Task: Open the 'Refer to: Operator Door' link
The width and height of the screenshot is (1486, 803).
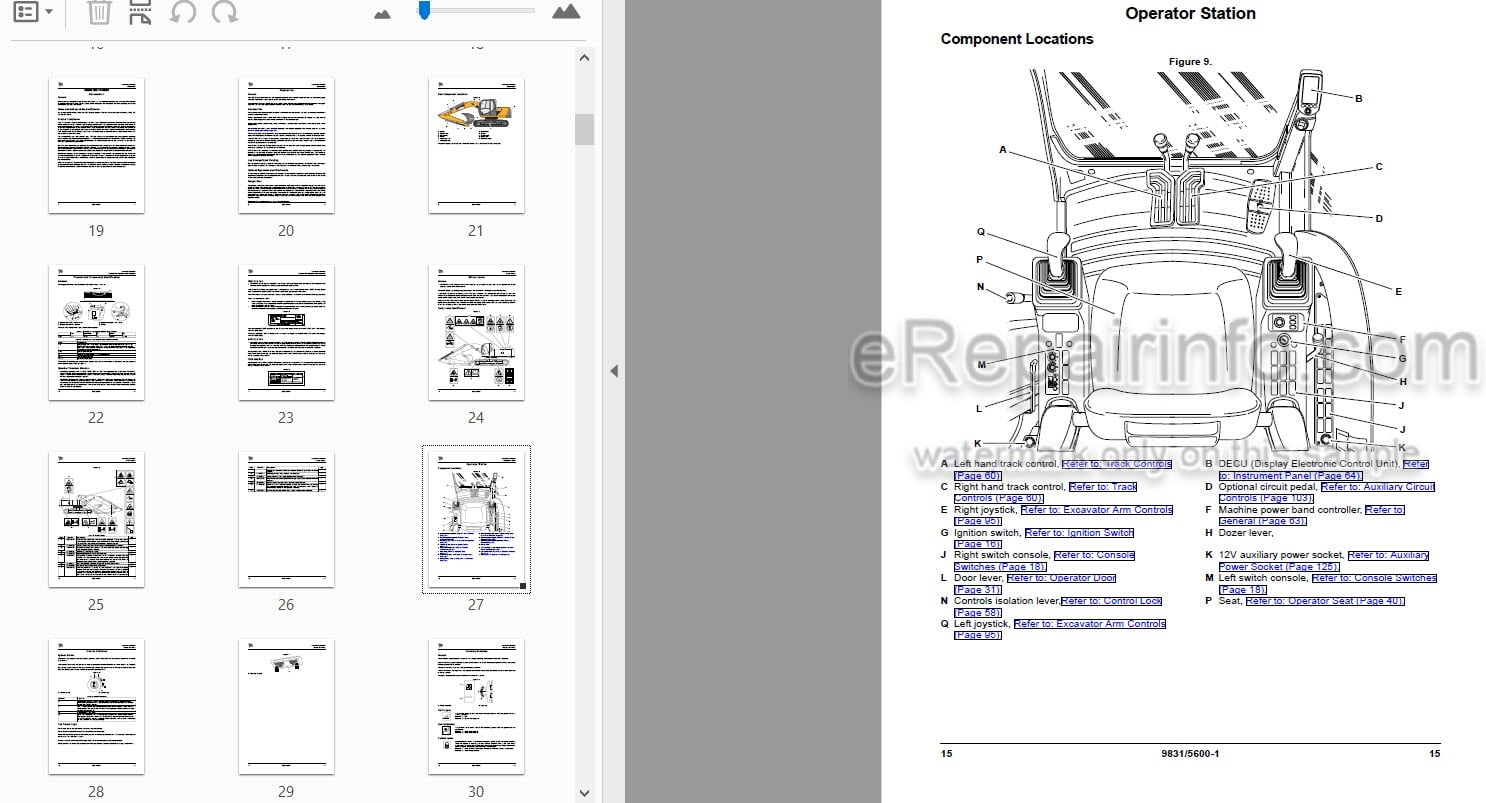Action: 1062,578
